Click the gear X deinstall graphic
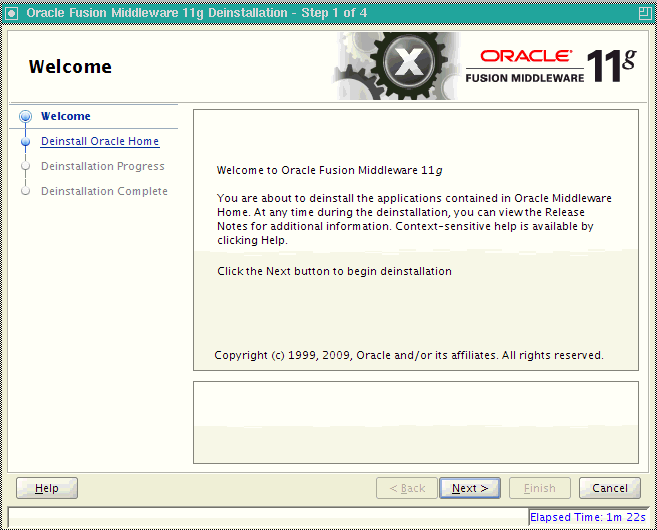Viewport: 657px width, 530px height. coord(396,66)
